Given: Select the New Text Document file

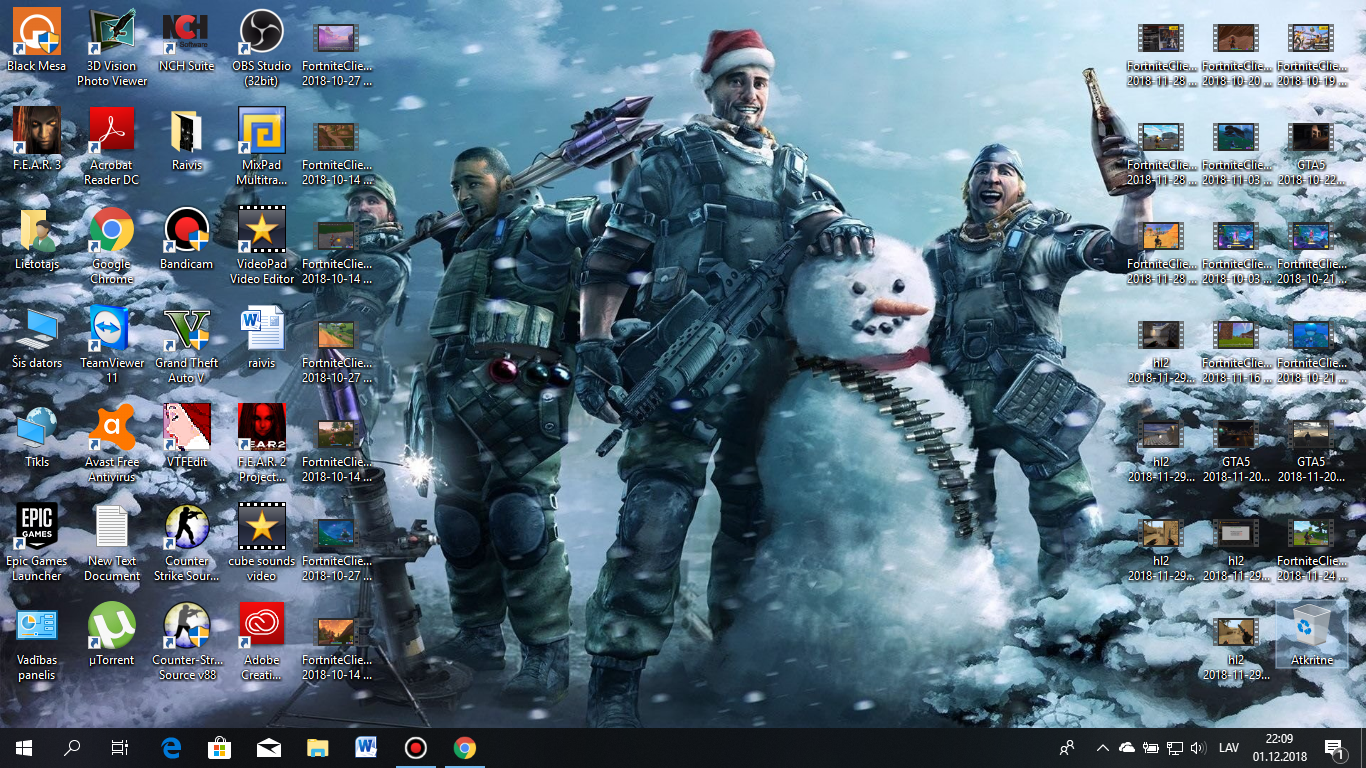Looking at the screenshot, I should 112,543.
